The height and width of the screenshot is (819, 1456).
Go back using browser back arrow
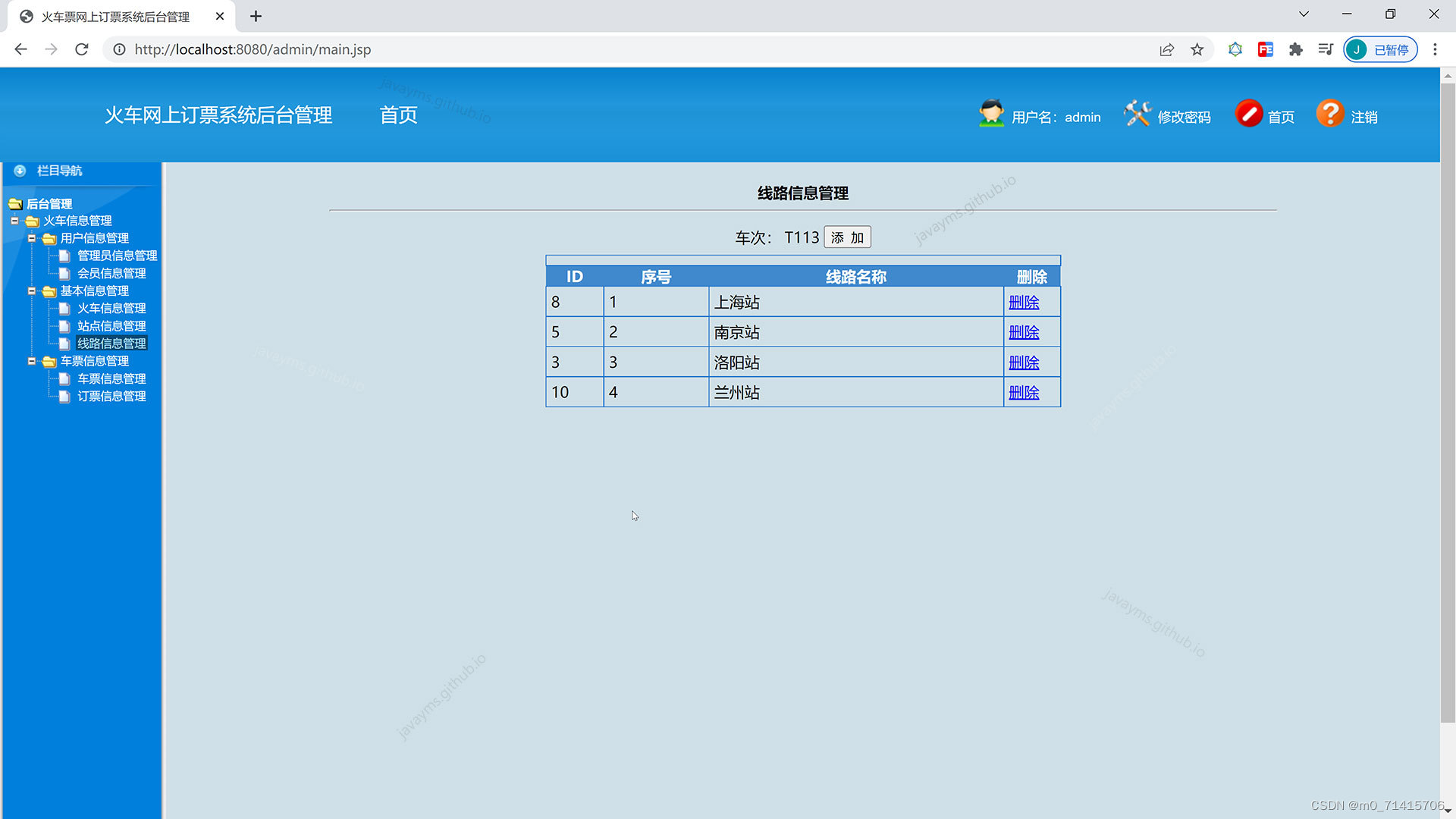click(21, 49)
